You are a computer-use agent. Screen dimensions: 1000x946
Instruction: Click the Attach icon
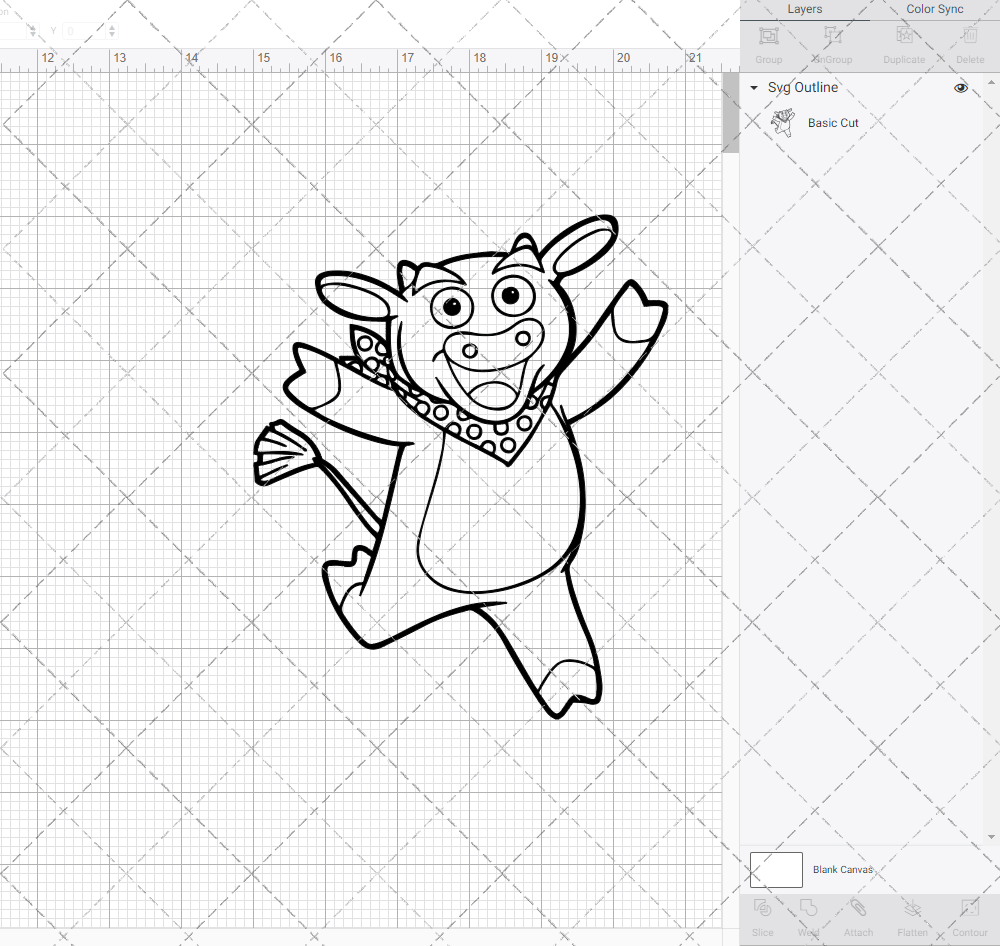[858, 915]
